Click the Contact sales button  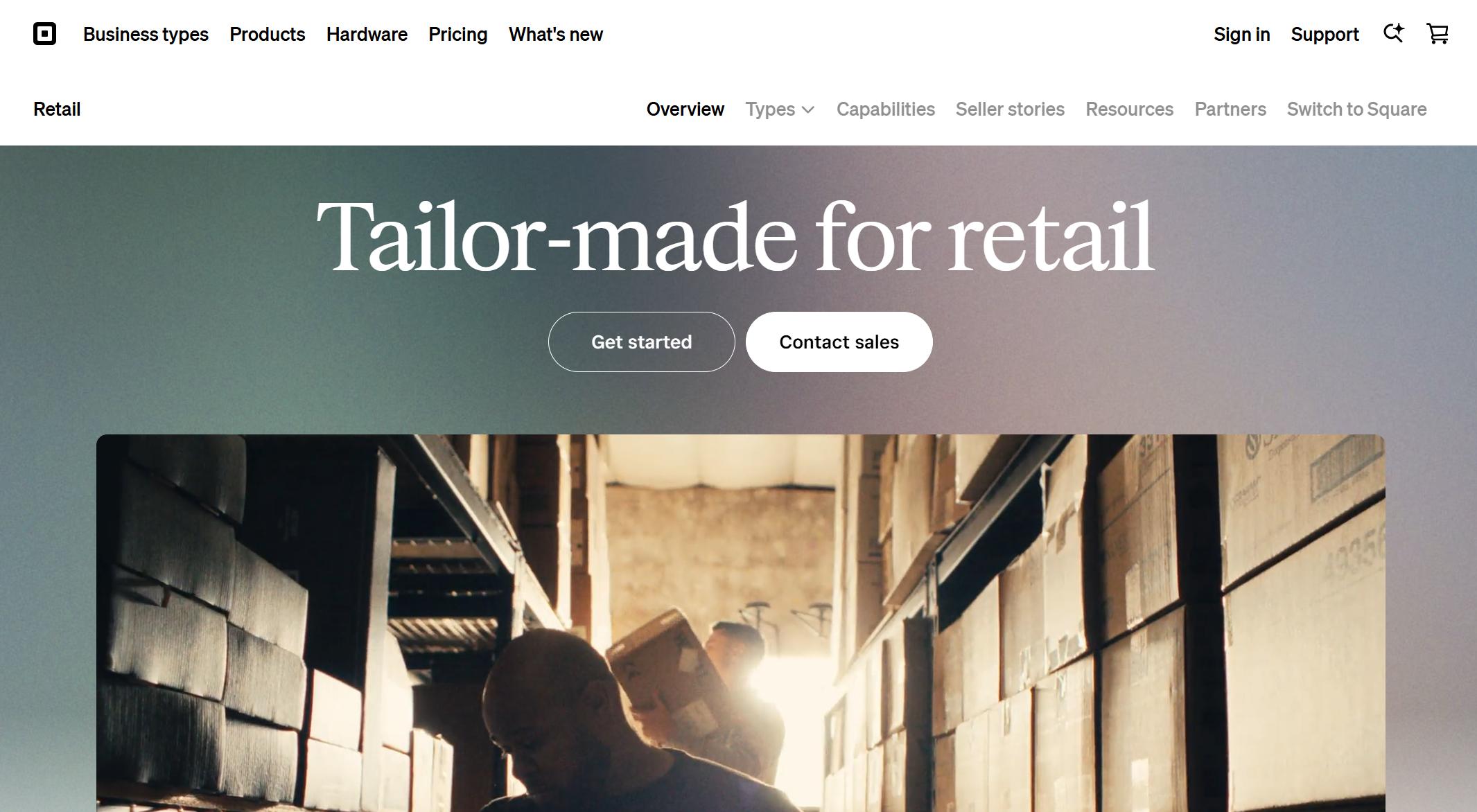[839, 342]
